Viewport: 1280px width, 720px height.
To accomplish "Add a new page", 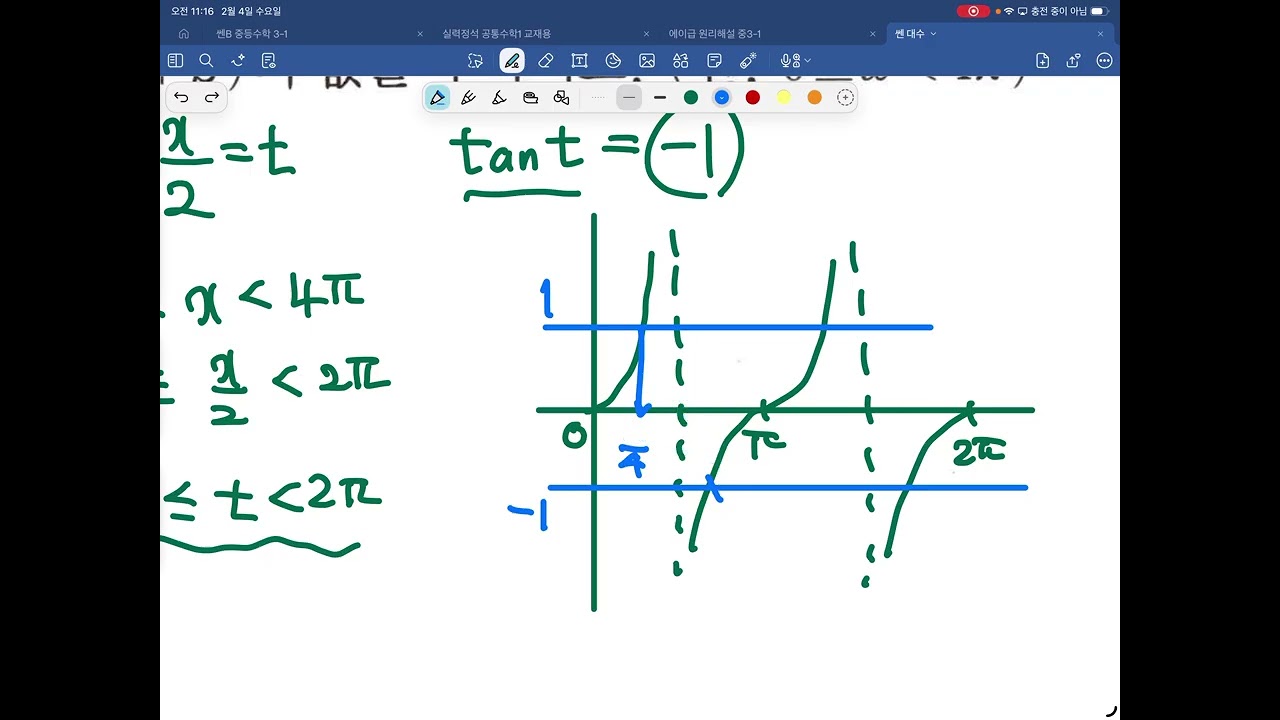I will point(1043,60).
